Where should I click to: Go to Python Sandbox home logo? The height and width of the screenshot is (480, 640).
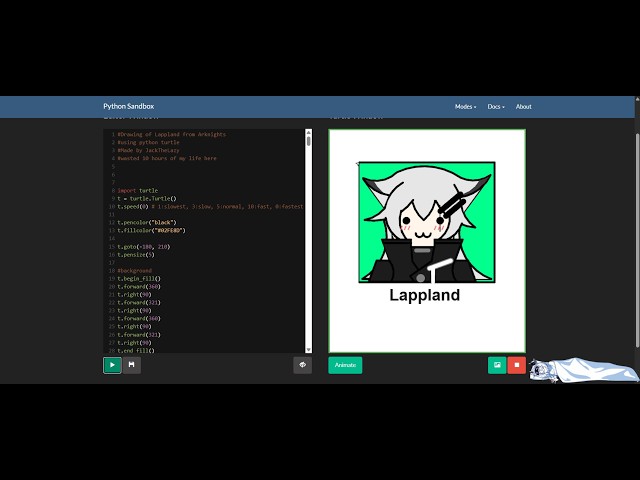click(x=129, y=106)
